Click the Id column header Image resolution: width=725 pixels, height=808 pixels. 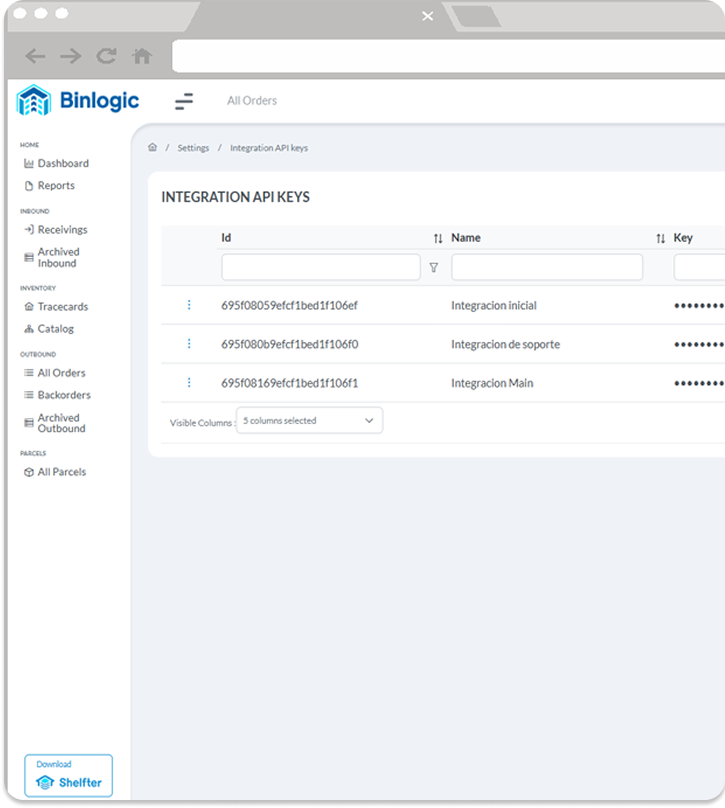[226, 238]
